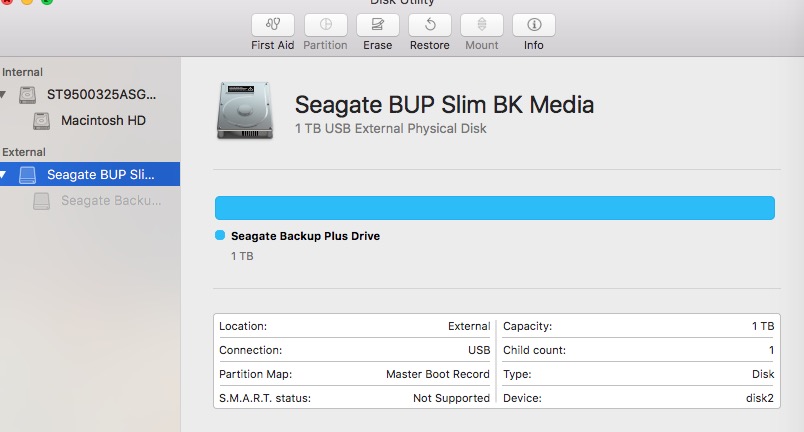Click the S.M.A.R.T. status row

point(354,398)
